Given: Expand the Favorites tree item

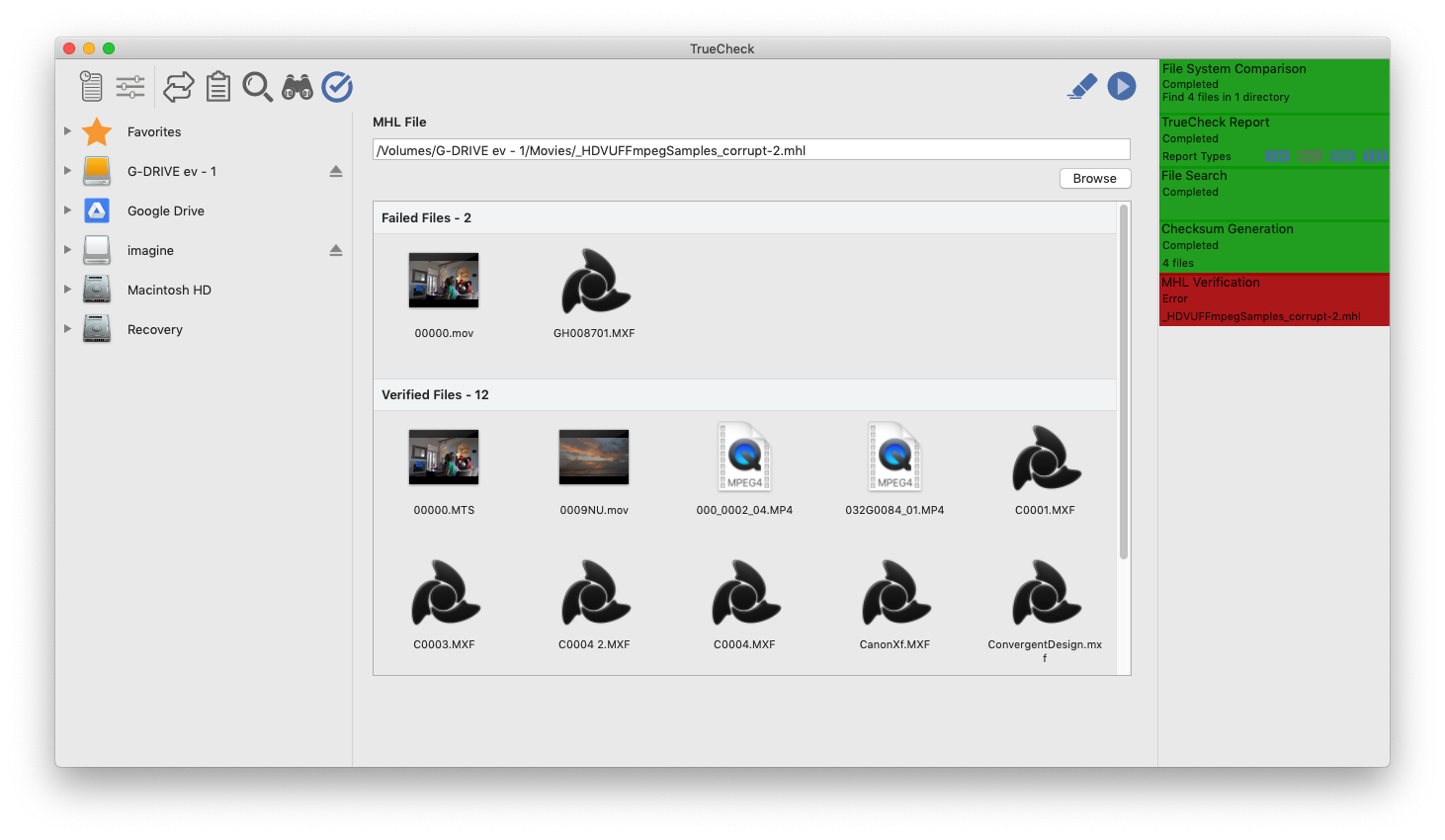Looking at the screenshot, I should [67, 131].
